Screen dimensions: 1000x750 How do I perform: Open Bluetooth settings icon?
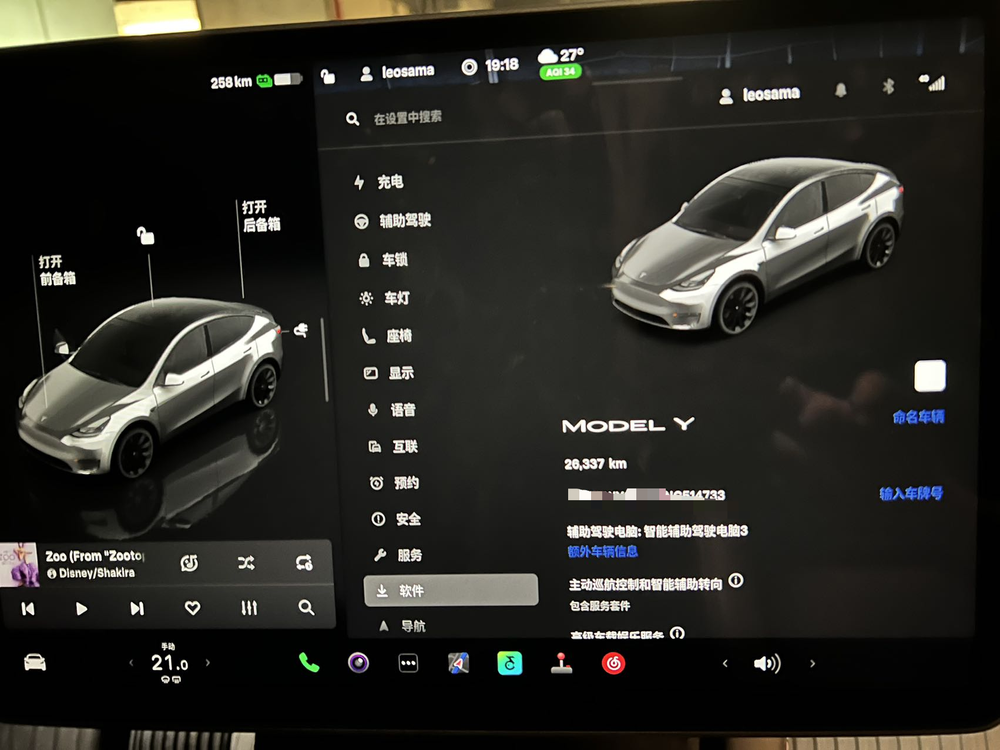[x=888, y=86]
